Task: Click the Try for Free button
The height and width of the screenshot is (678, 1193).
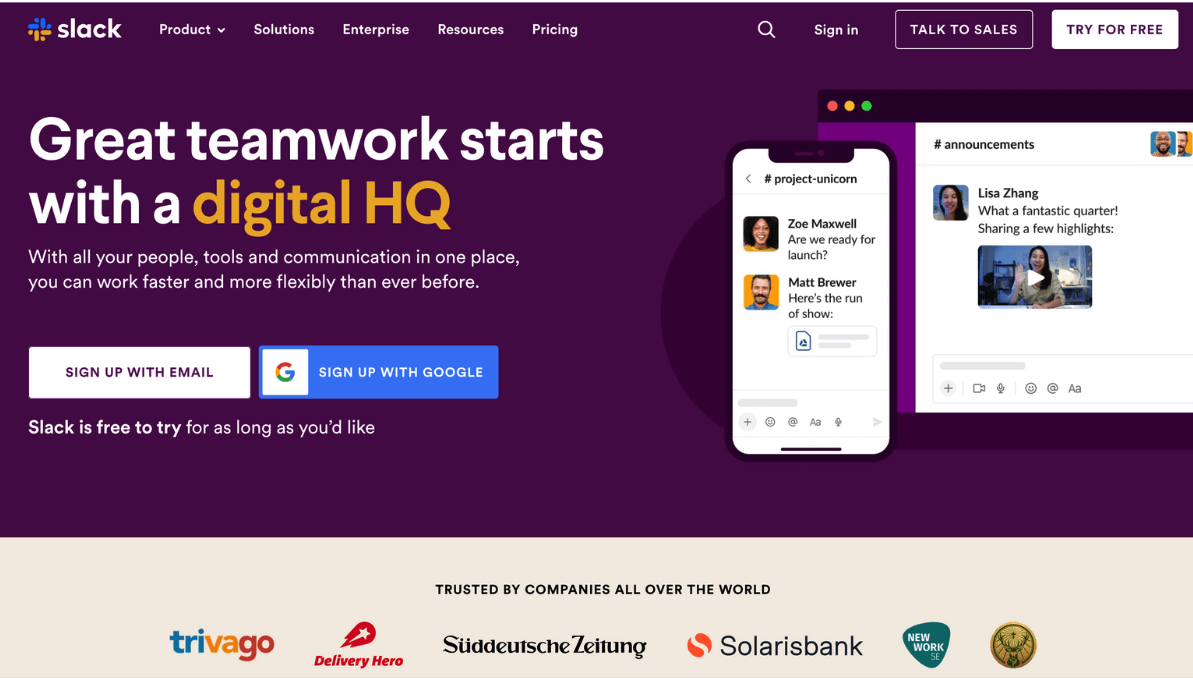Action: coord(1115,30)
